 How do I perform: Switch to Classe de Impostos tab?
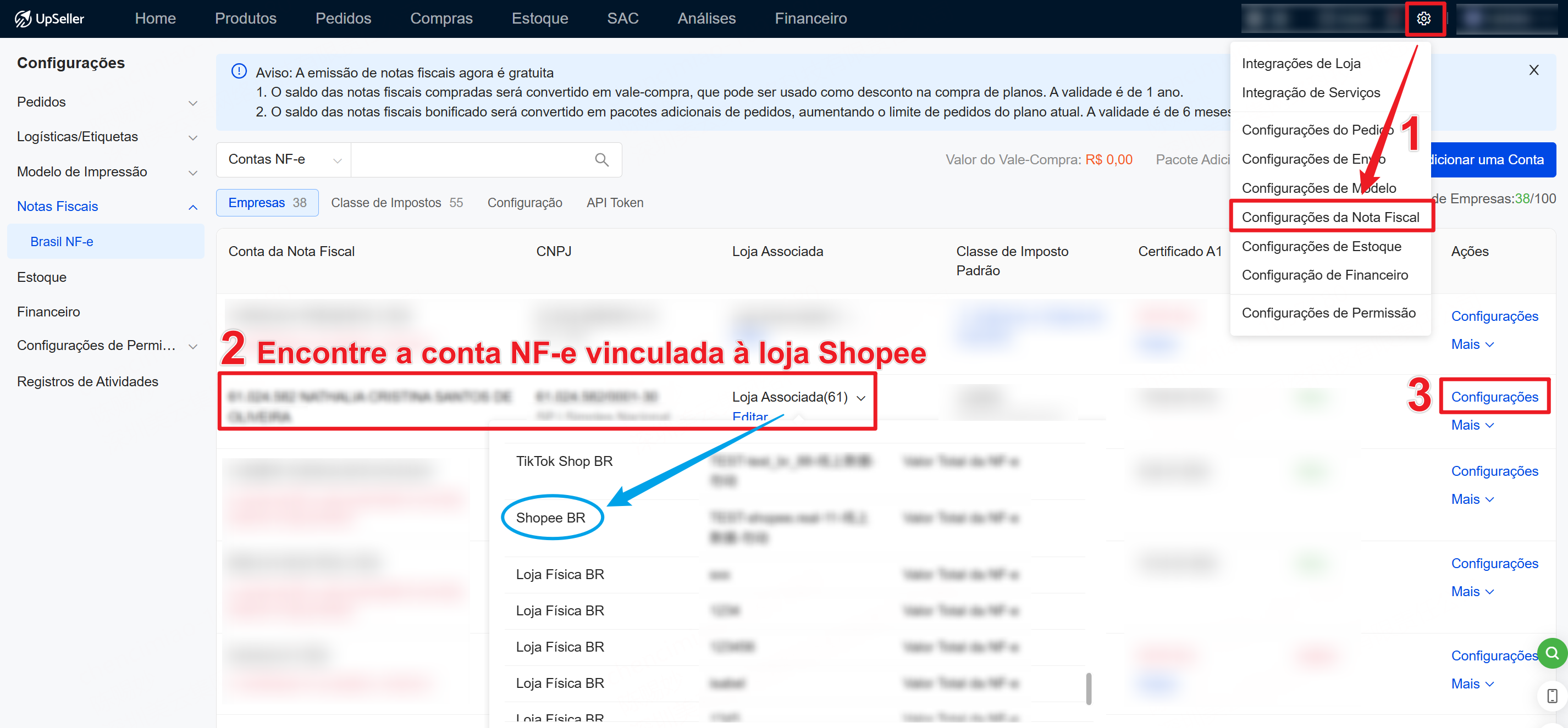pos(396,203)
